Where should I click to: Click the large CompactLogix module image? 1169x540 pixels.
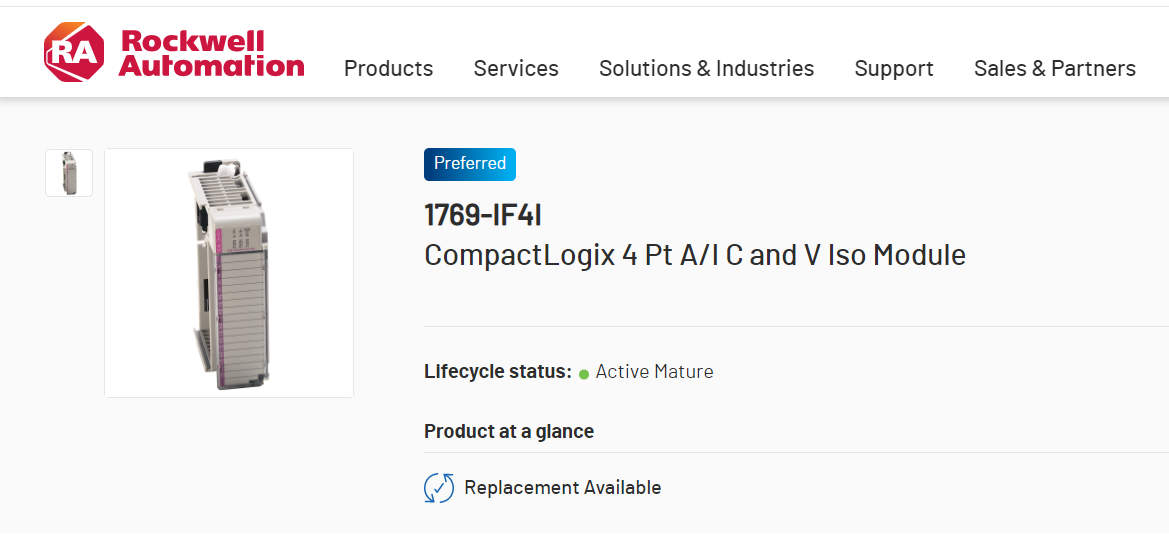229,273
